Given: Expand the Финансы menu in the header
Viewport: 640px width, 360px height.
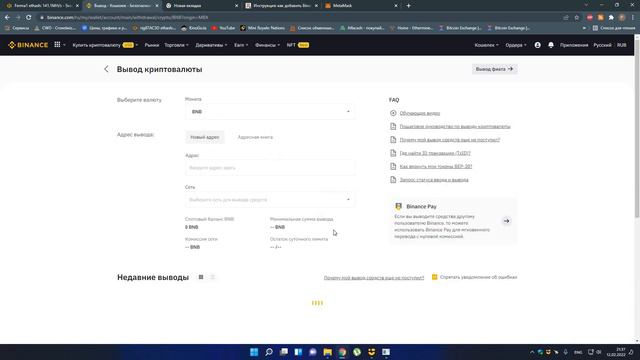Looking at the screenshot, I should (x=267, y=45).
